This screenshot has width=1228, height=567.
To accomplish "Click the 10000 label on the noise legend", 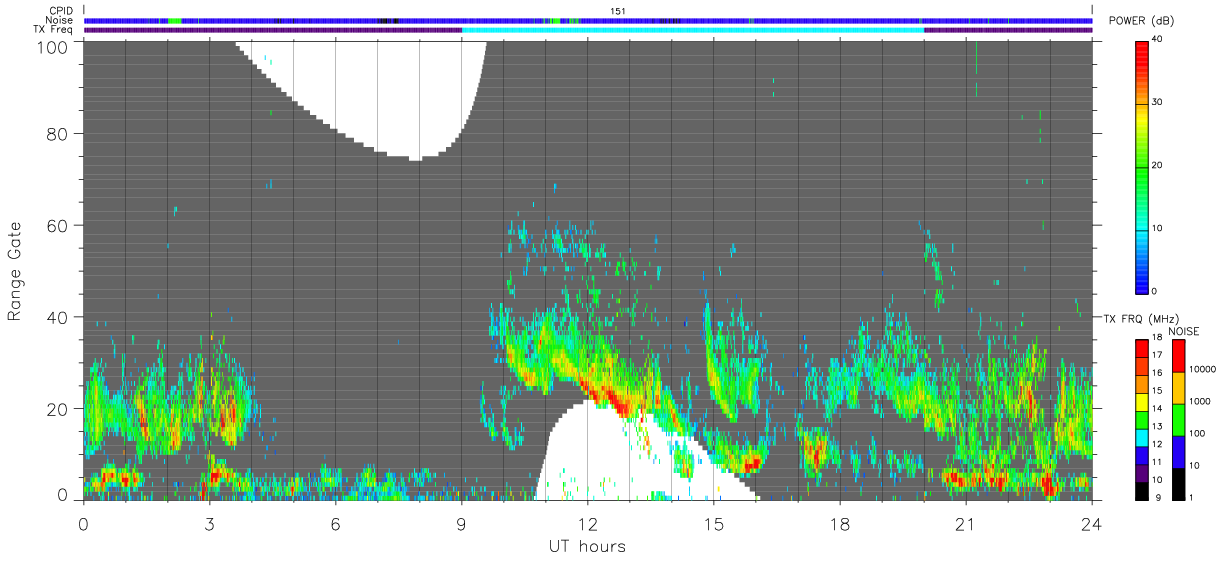I will tap(1203, 369).
